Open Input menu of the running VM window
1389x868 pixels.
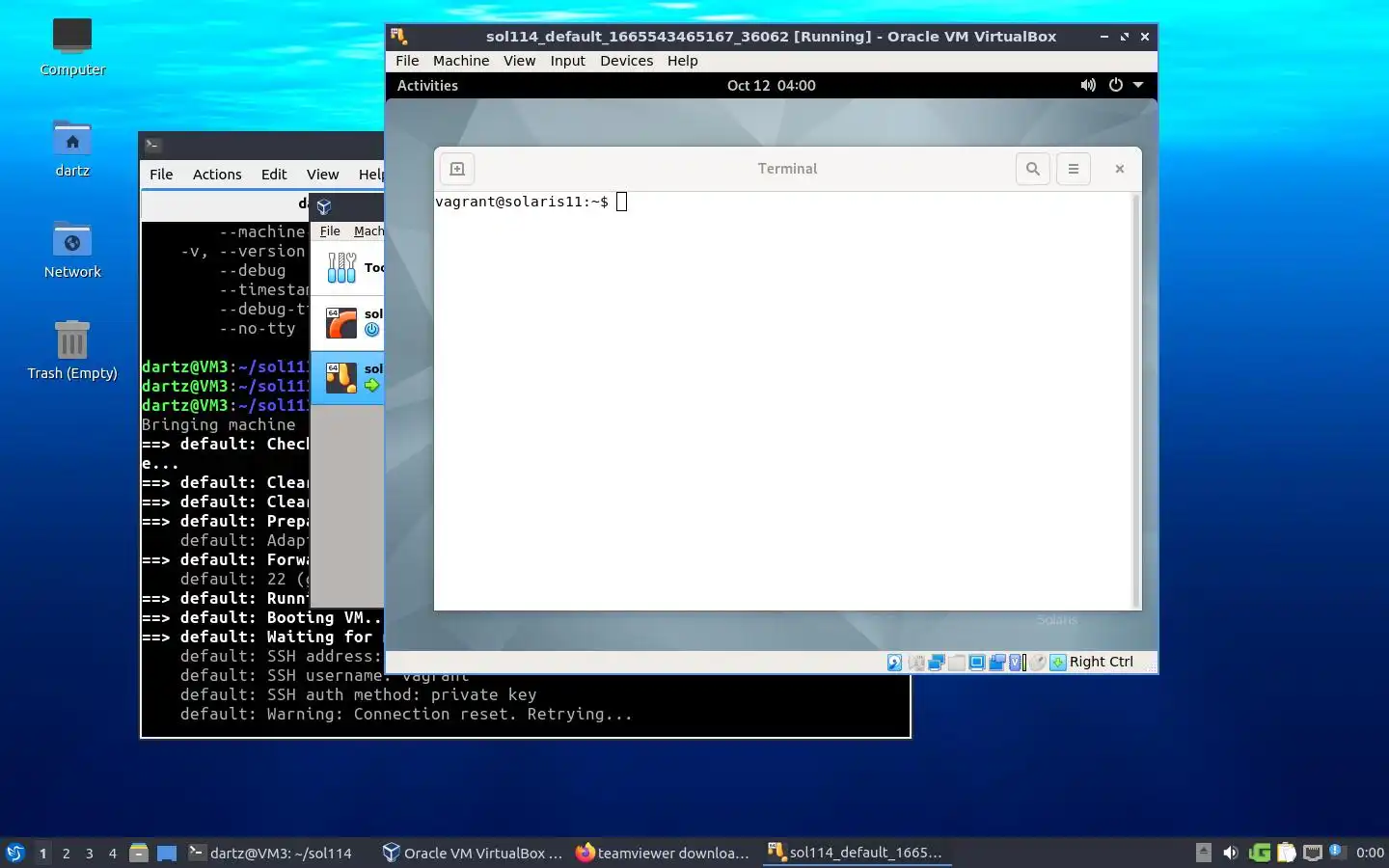(x=568, y=61)
